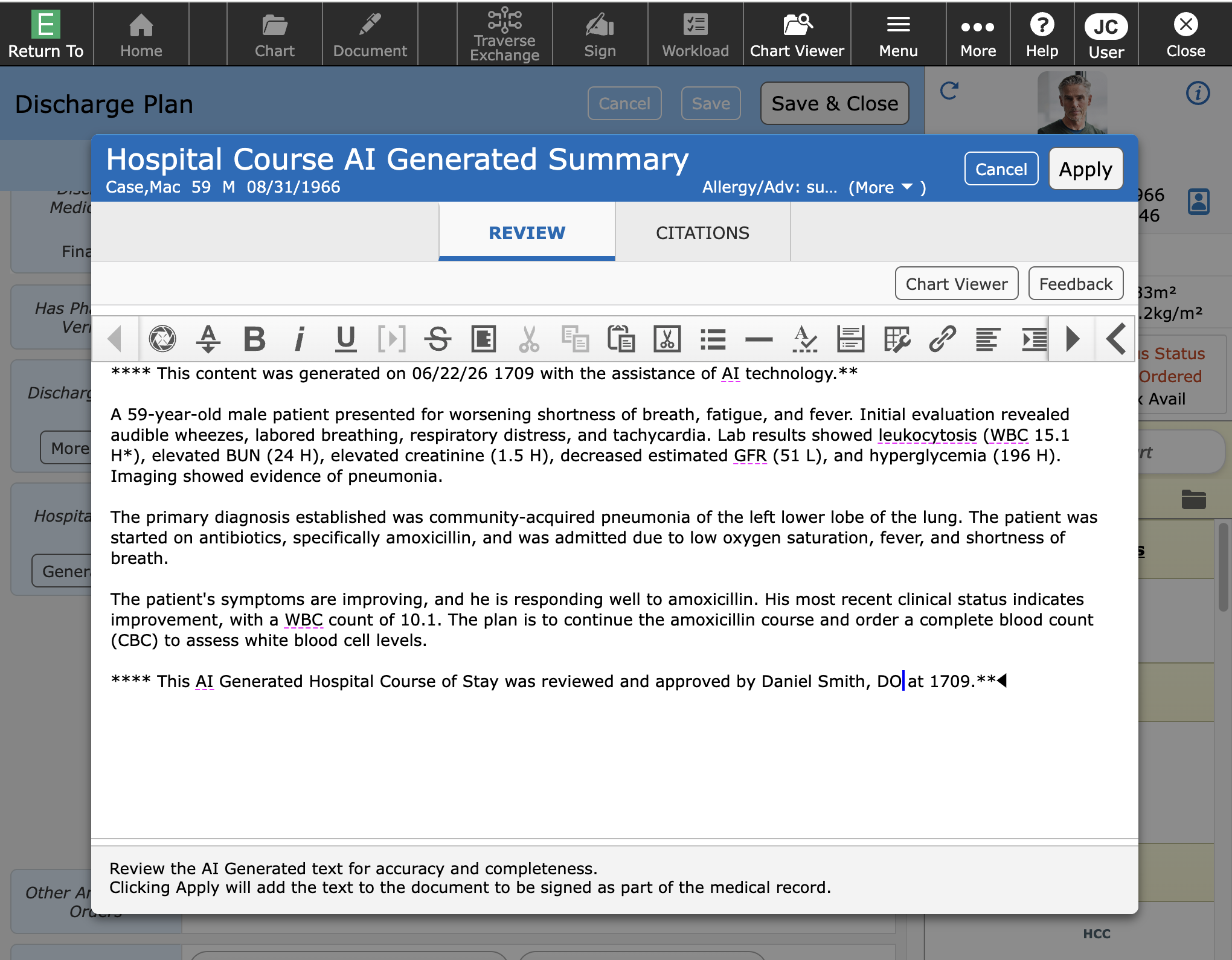This screenshot has height=960, width=1232.
Task: Toggle bold formatting
Action: 254,339
